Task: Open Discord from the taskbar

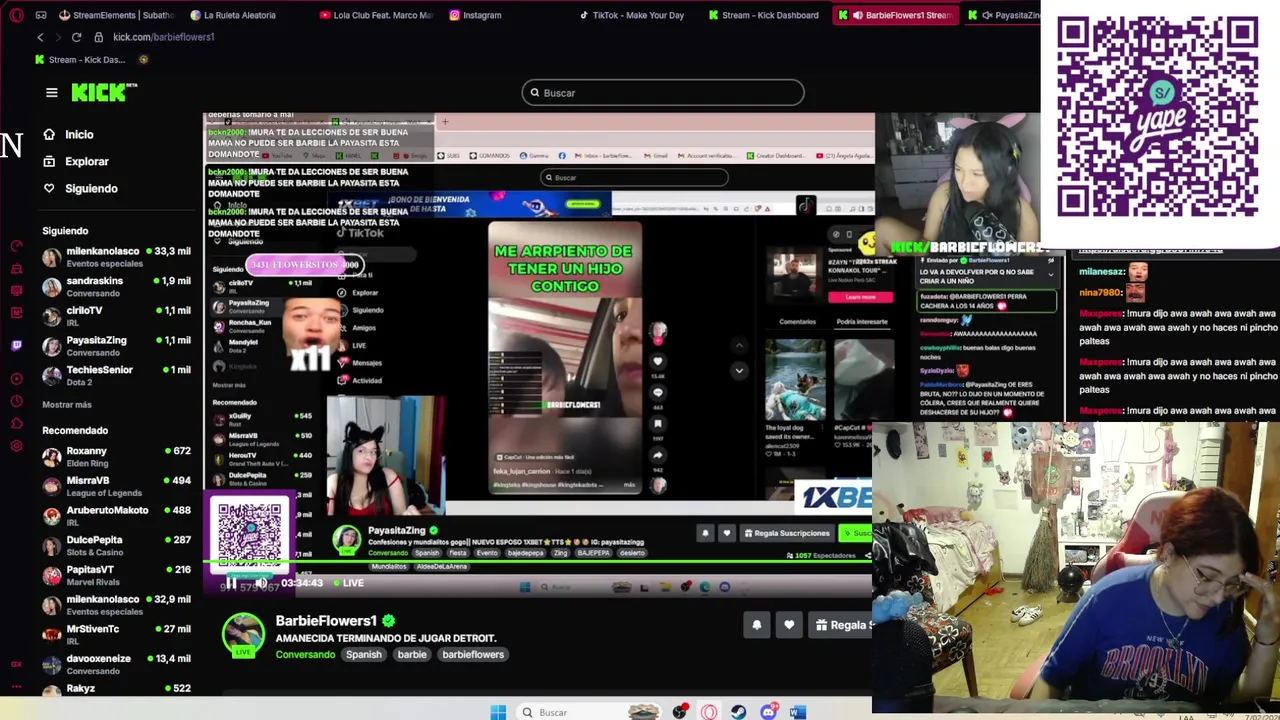Action: point(768,712)
